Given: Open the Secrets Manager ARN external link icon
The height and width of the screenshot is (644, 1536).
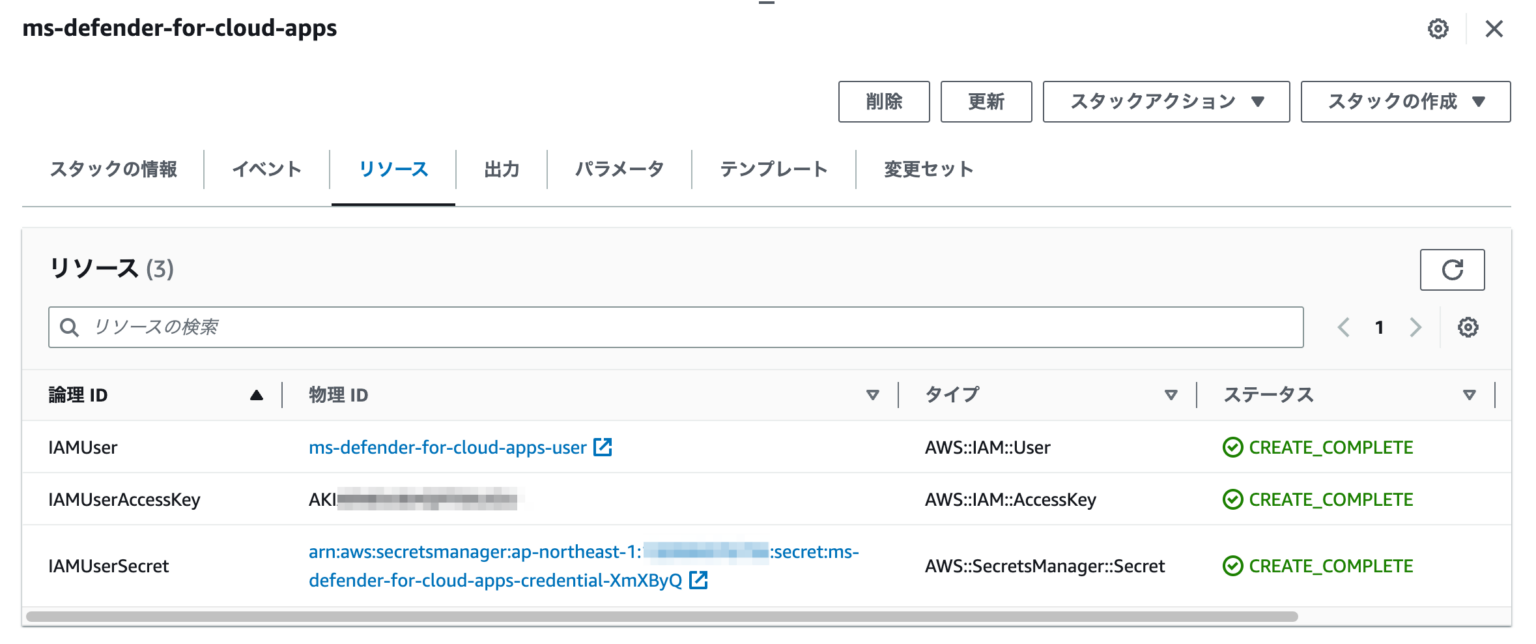Looking at the screenshot, I should 700,579.
